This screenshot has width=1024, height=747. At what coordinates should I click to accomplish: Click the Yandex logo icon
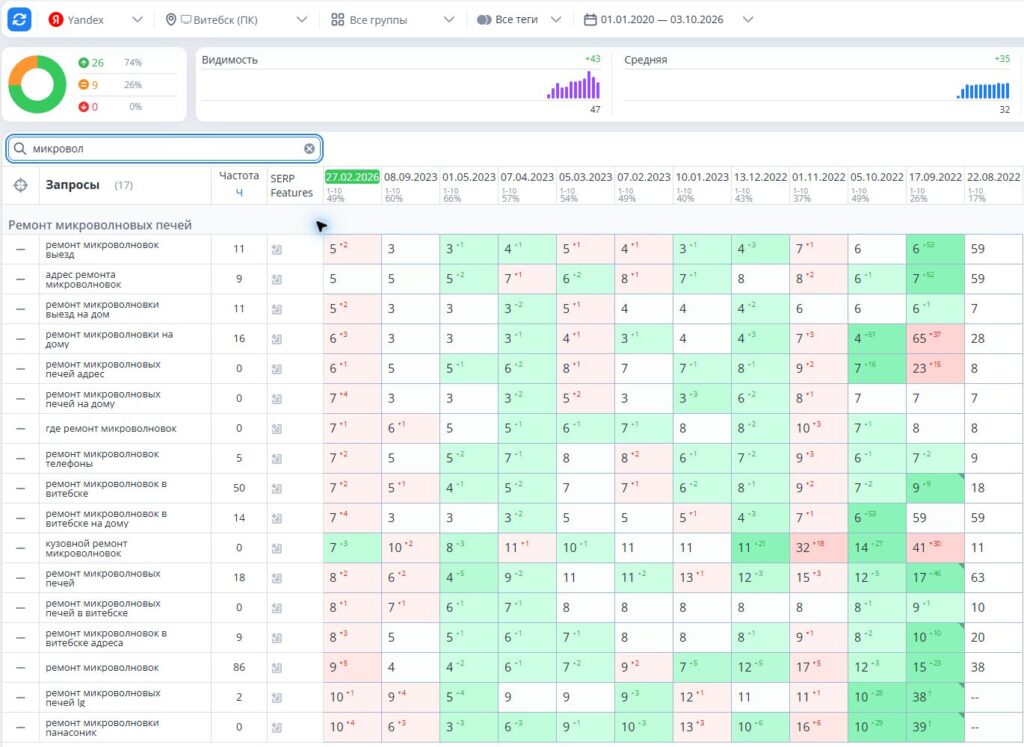tap(56, 20)
